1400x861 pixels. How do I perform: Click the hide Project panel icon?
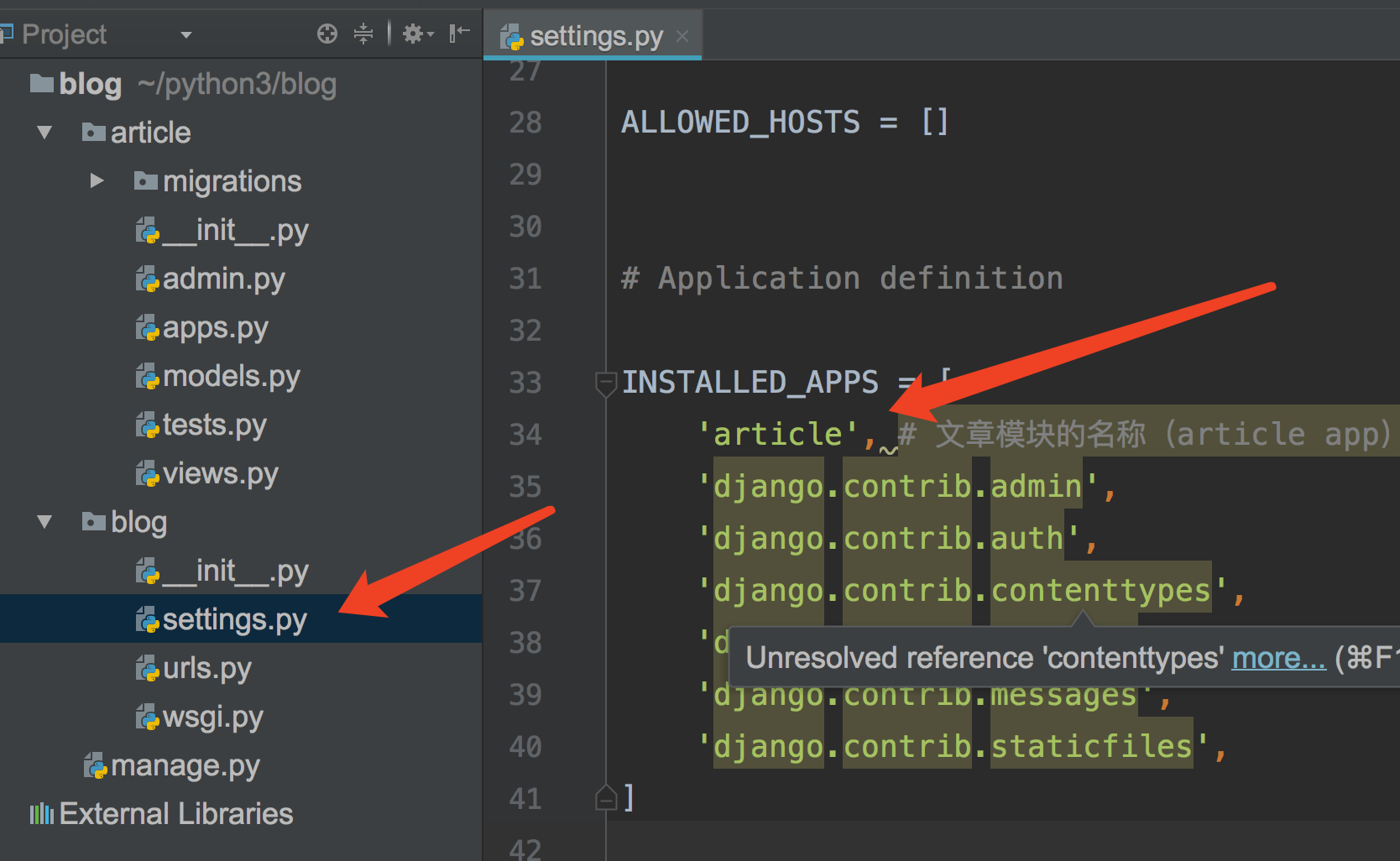pos(459,34)
